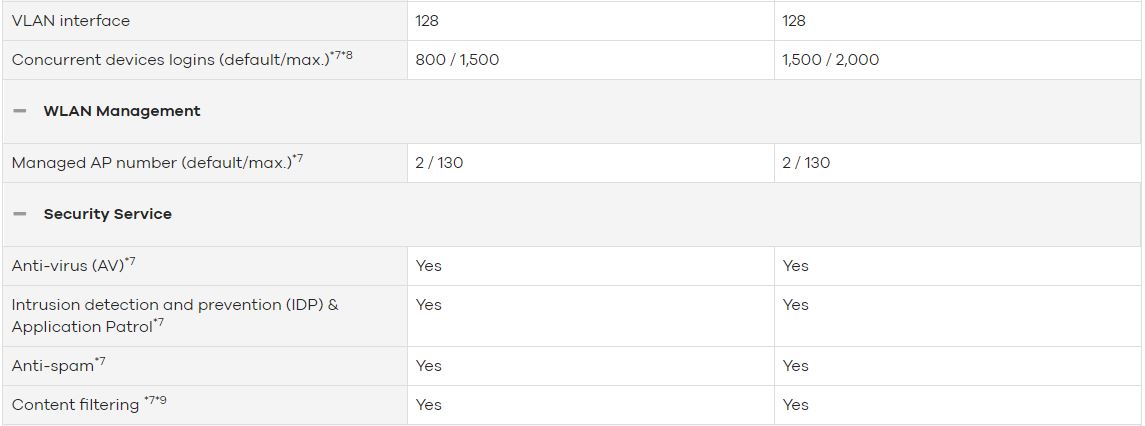This screenshot has height=426, width=1145.
Task: Click the *7*8 footnote on Concurrent devices
Action: pos(341,55)
